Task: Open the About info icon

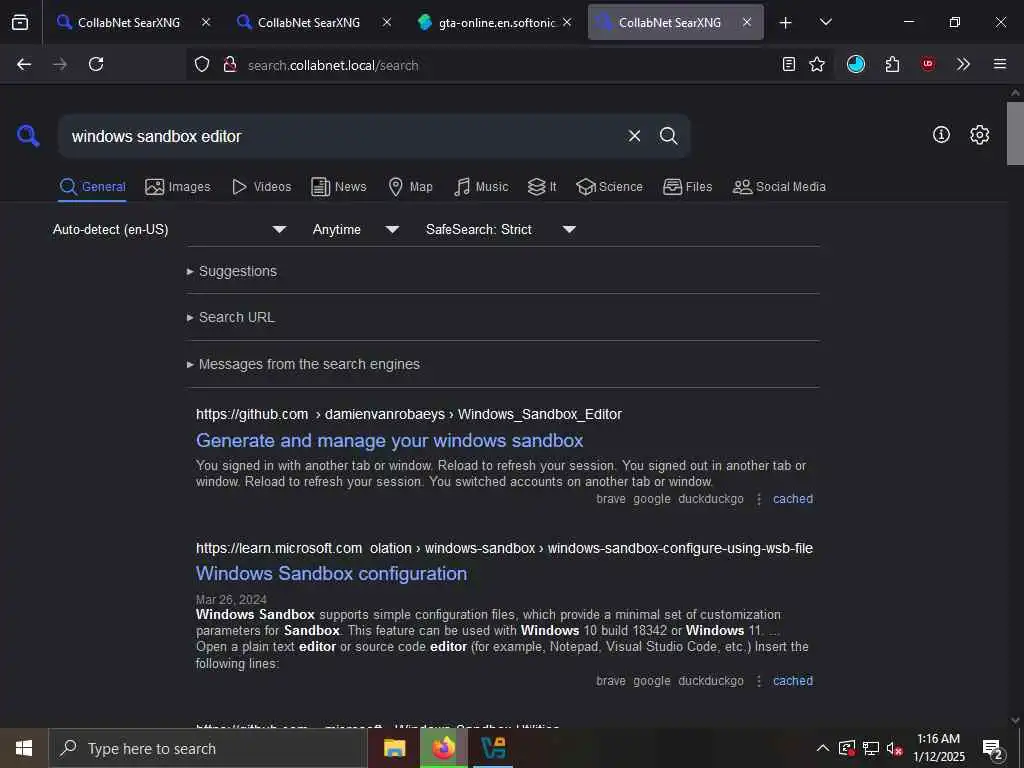Action: click(x=941, y=135)
